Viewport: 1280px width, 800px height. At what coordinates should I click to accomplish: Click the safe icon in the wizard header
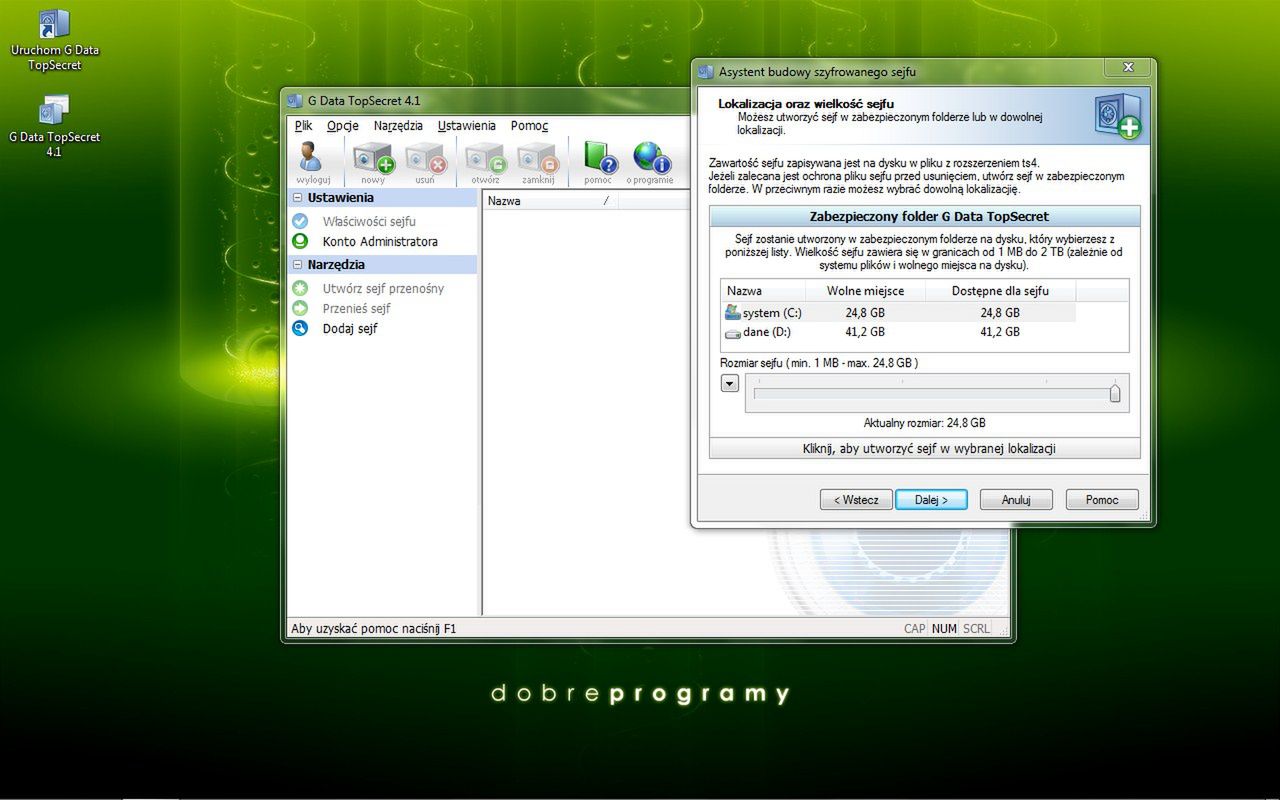[1116, 116]
